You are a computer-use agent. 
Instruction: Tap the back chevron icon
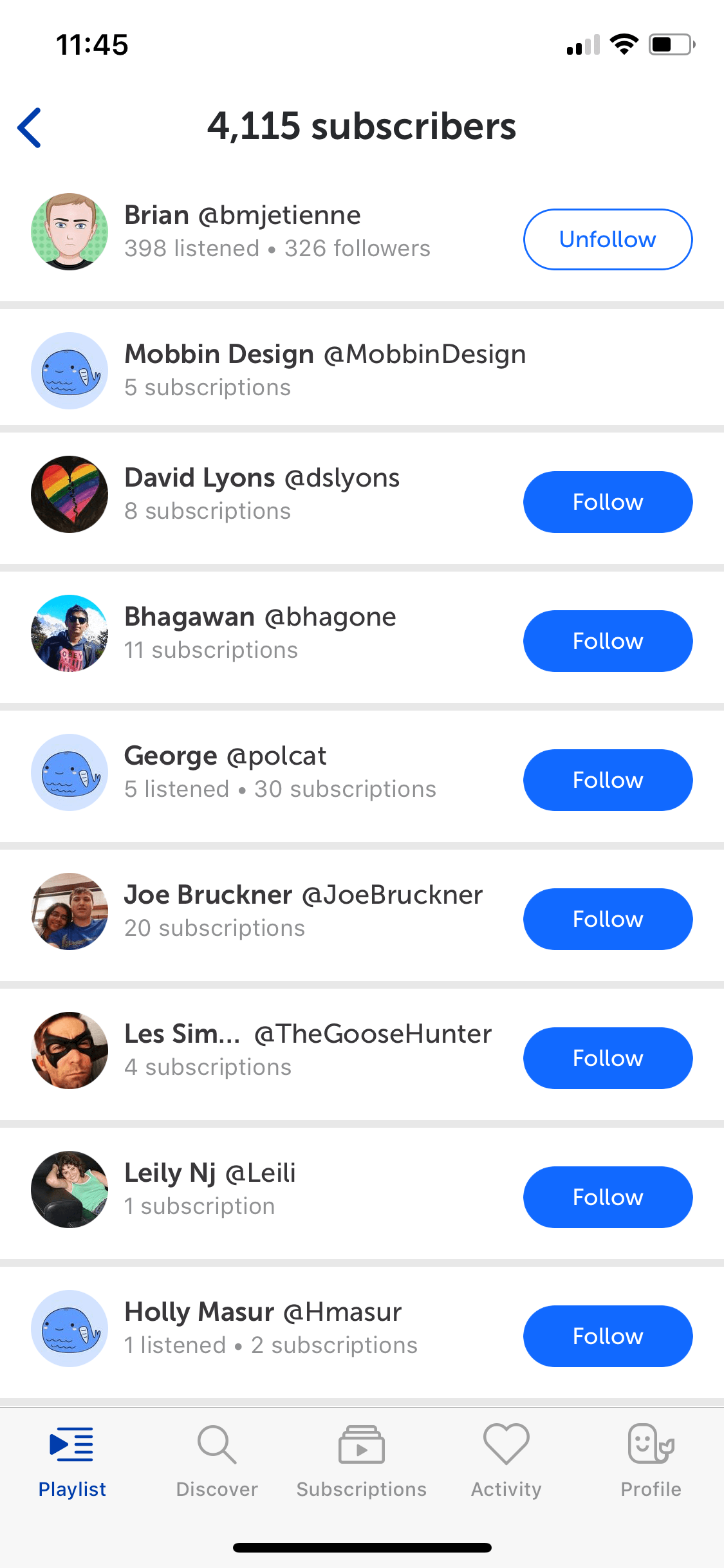(x=30, y=127)
